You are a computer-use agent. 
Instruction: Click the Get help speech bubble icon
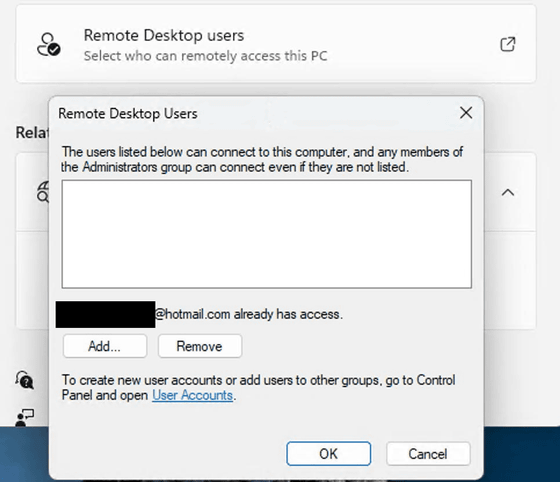[x=24, y=380]
